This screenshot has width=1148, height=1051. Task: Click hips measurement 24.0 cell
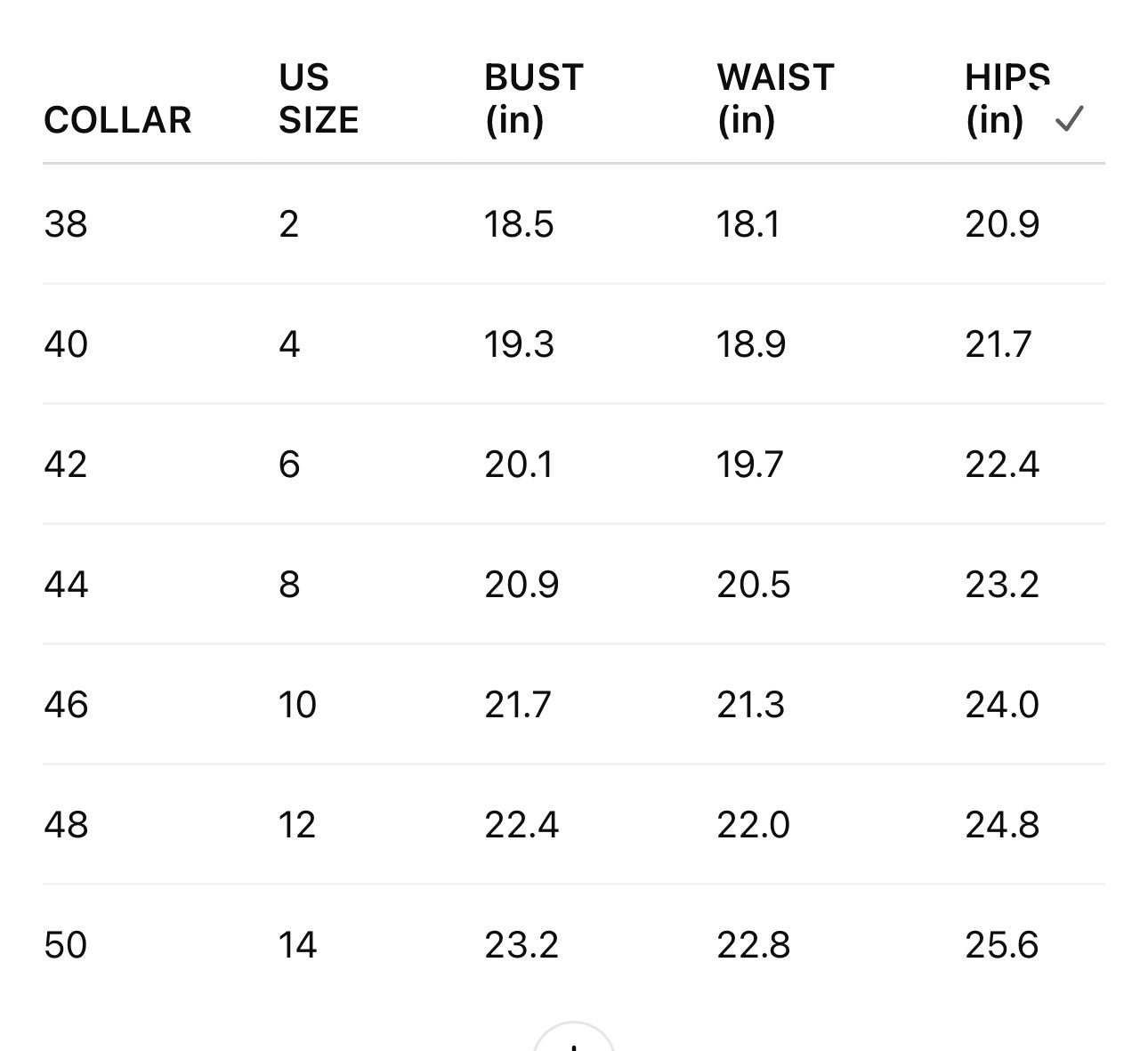[1002, 705]
